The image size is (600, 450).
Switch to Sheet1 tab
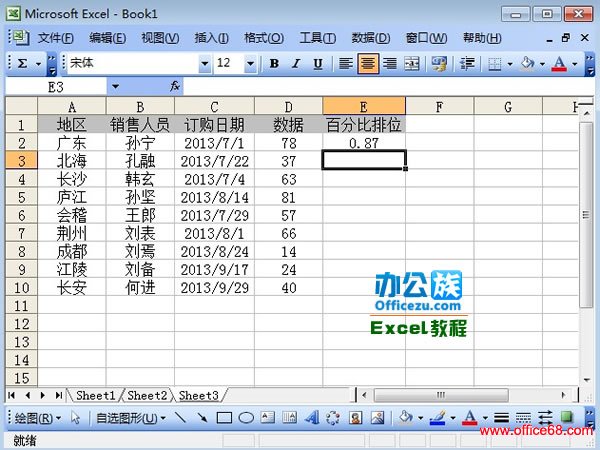95,395
